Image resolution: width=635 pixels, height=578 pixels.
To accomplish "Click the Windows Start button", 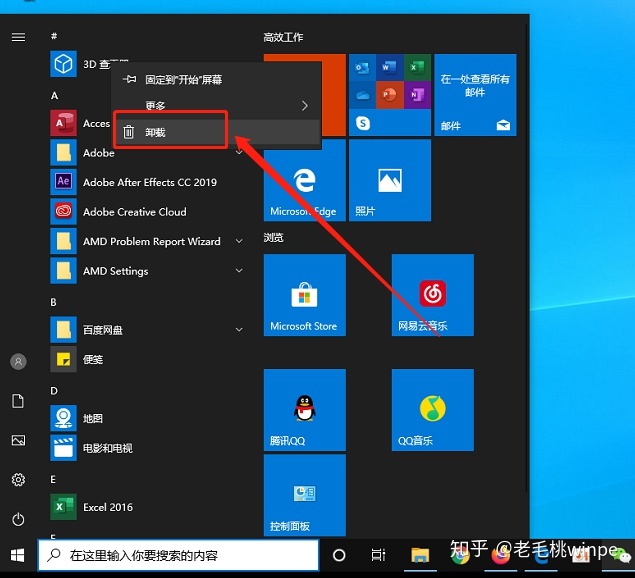I will [x=17, y=555].
